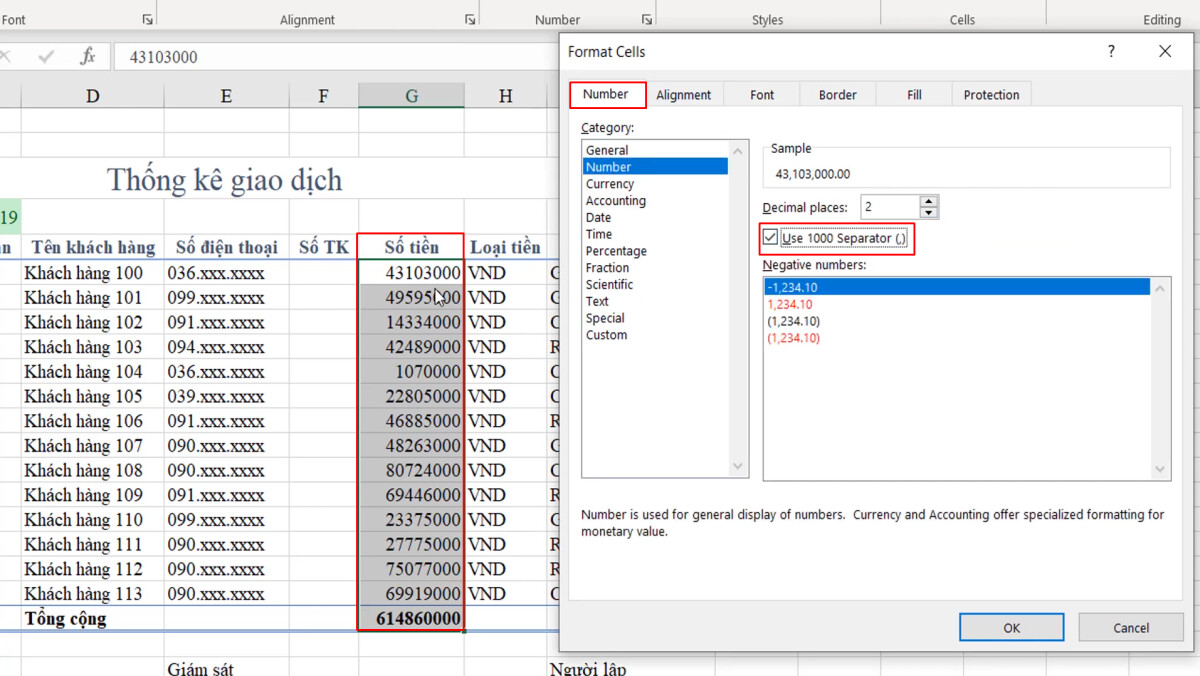Click the Số tiền header cell

(x=411, y=247)
